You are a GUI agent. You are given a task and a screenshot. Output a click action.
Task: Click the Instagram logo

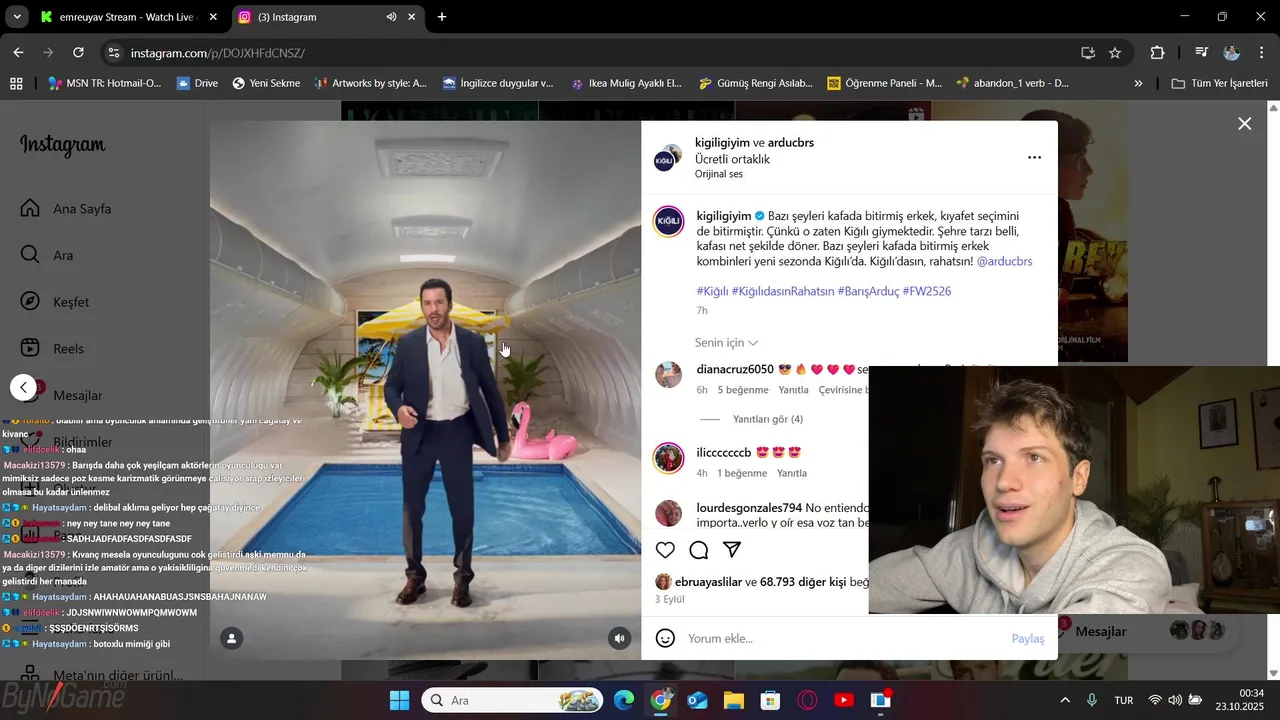(62, 146)
